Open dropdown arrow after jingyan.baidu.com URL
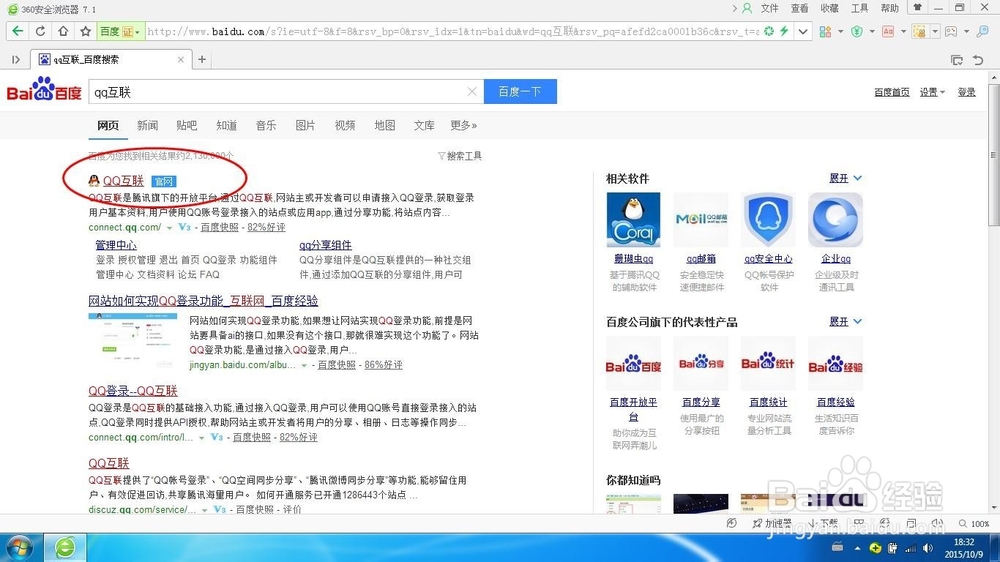Image resolution: width=1000 pixels, height=562 pixels. point(304,366)
